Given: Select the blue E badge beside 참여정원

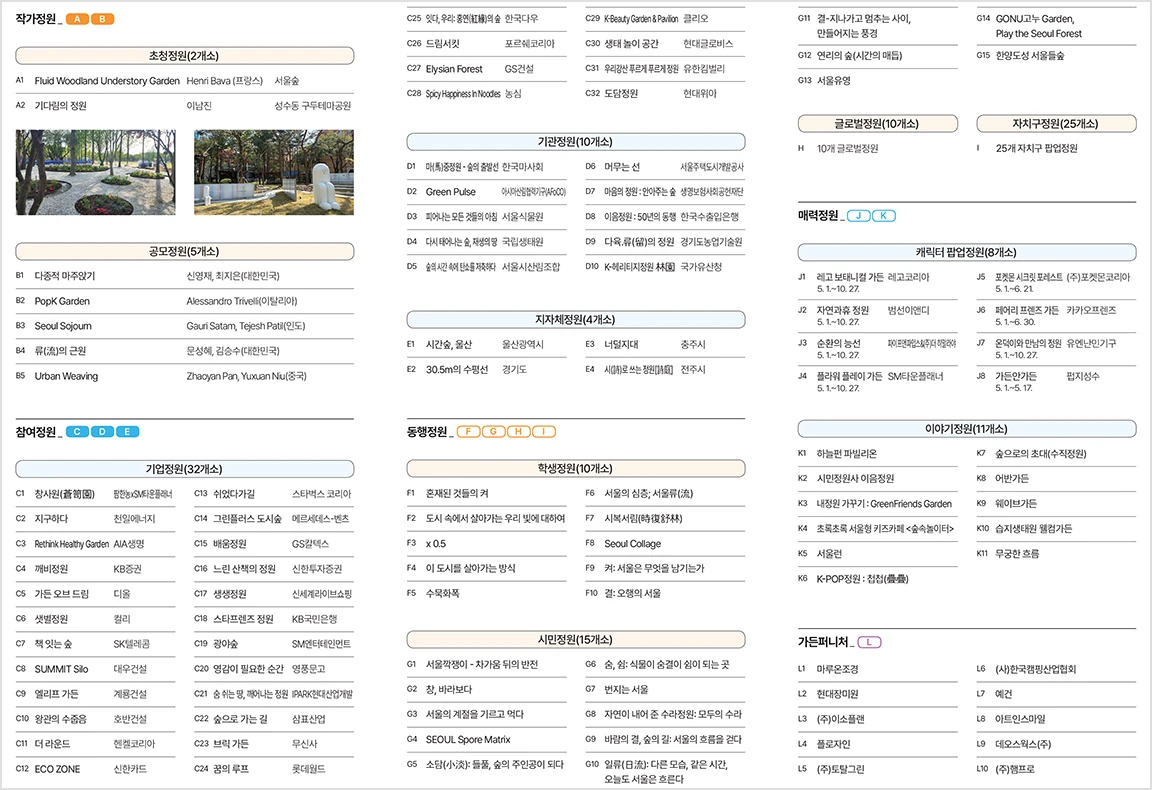Looking at the screenshot, I should coord(127,432).
